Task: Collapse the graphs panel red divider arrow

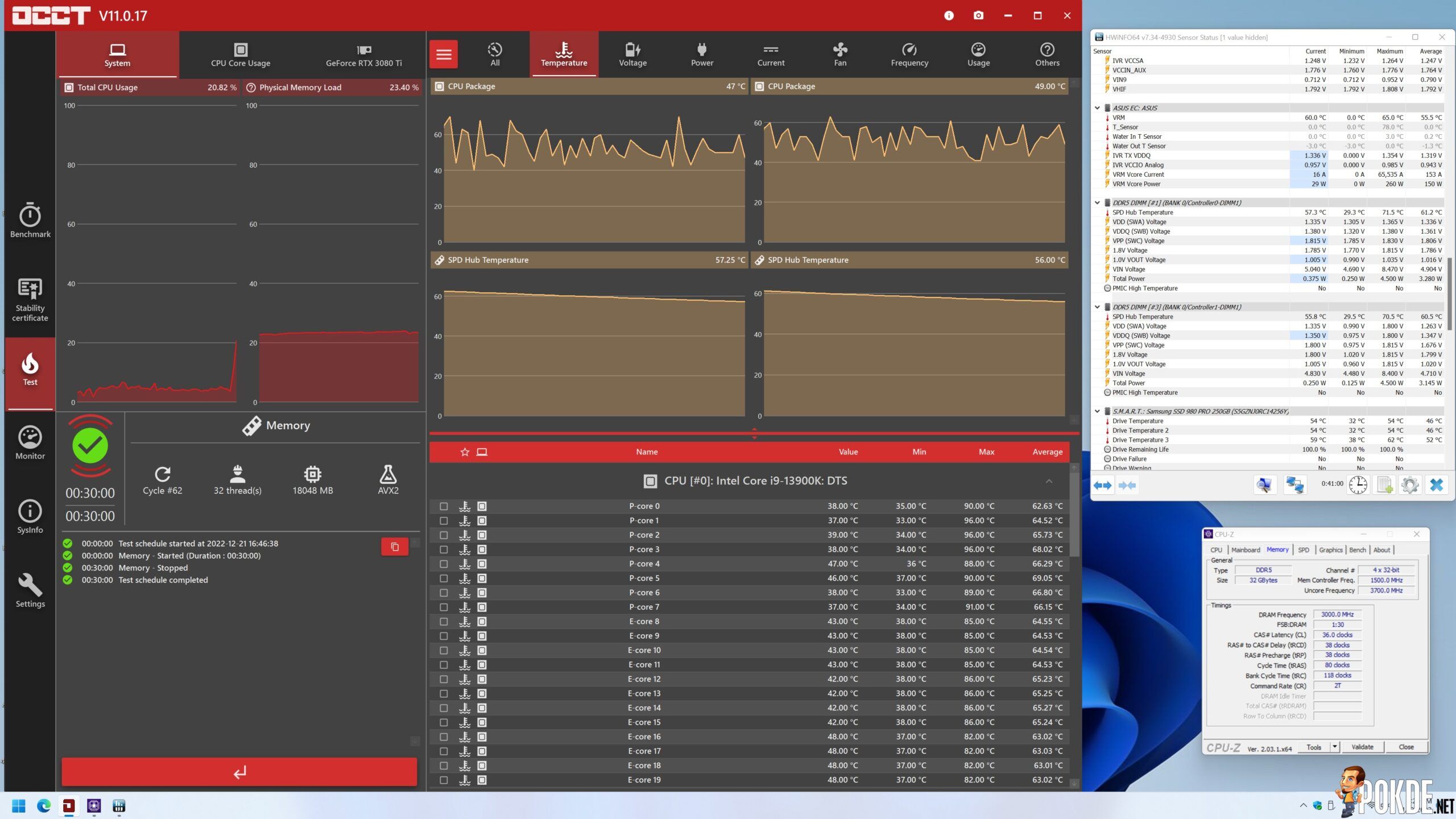Action: click(x=754, y=433)
